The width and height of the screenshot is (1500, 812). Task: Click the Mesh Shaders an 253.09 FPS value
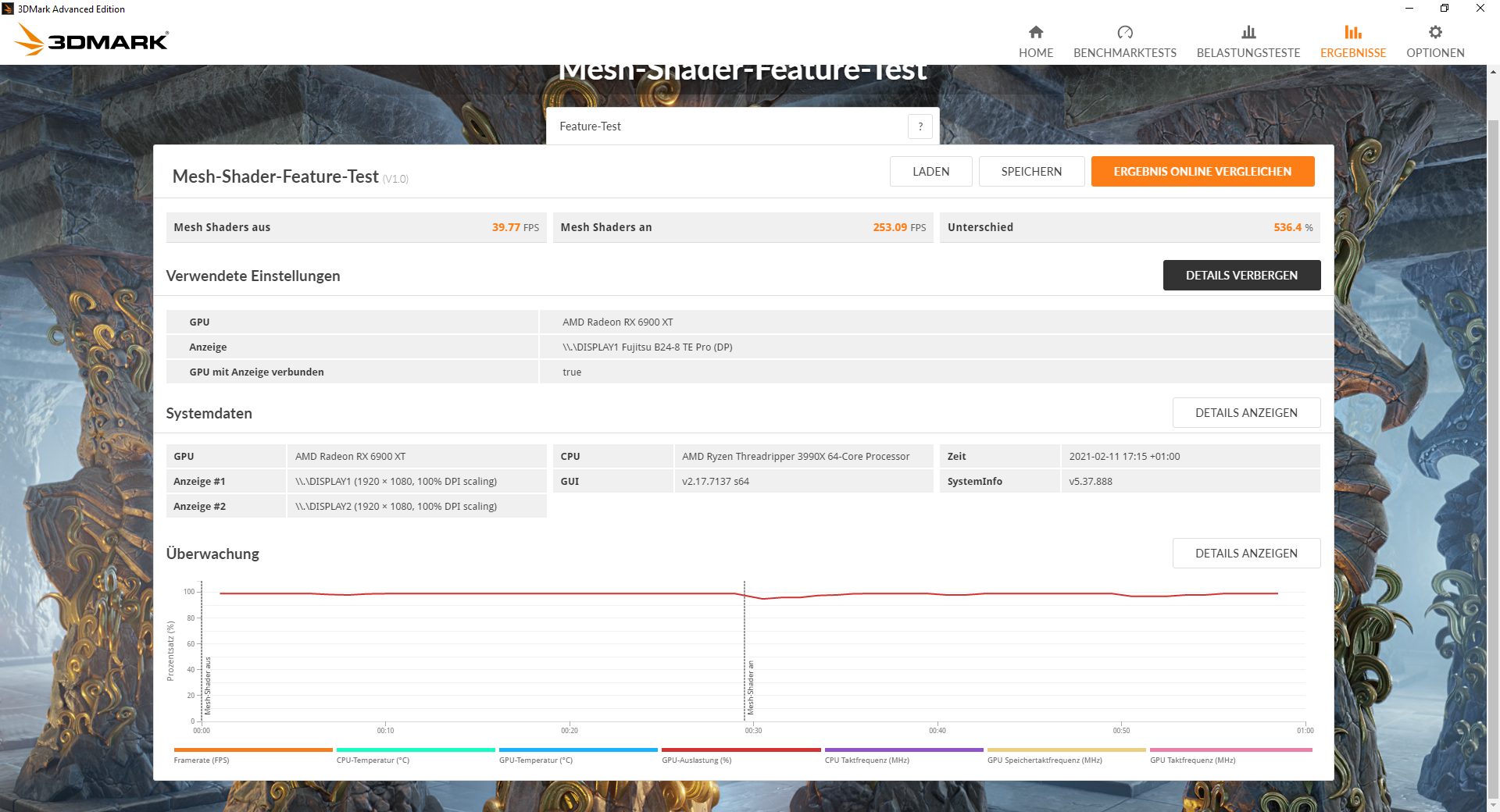(899, 227)
